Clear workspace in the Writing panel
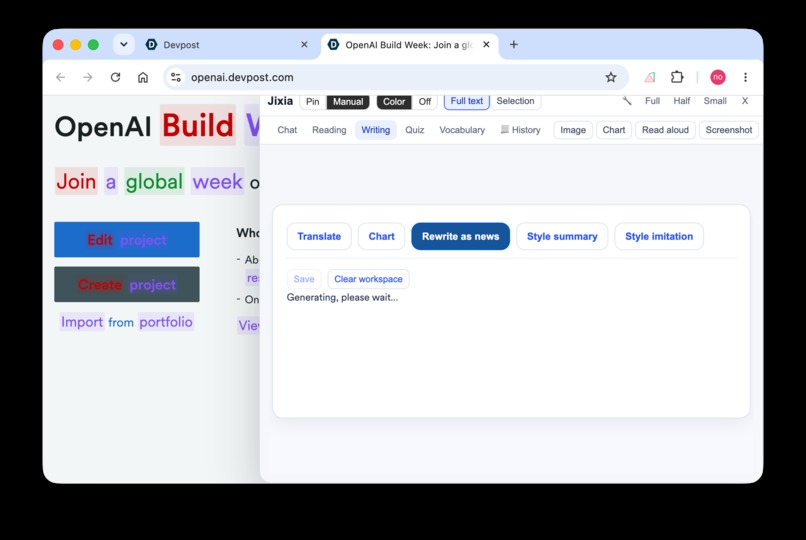The height and width of the screenshot is (540, 806). [x=368, y=279]
